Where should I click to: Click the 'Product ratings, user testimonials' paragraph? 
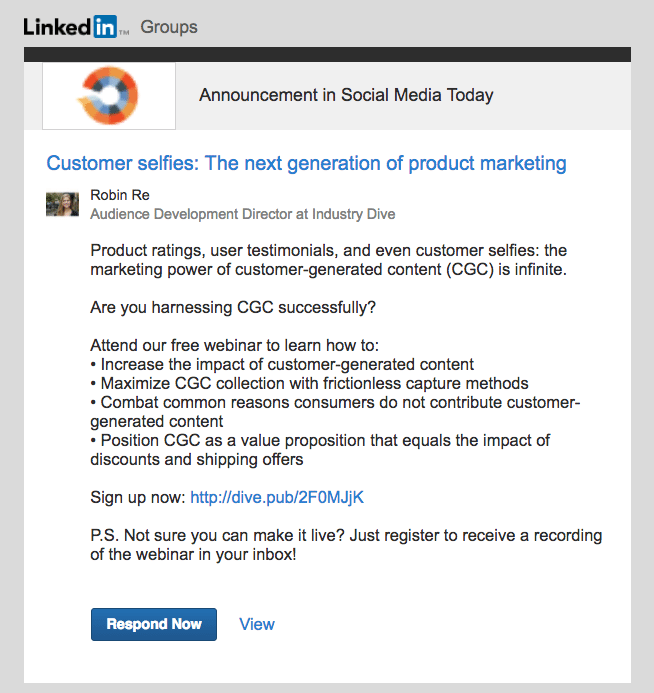(328, 259)
